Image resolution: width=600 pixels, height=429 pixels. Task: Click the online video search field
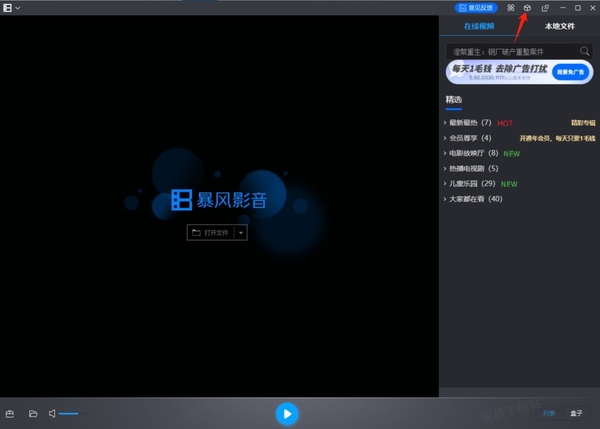[x=510, y=51]
